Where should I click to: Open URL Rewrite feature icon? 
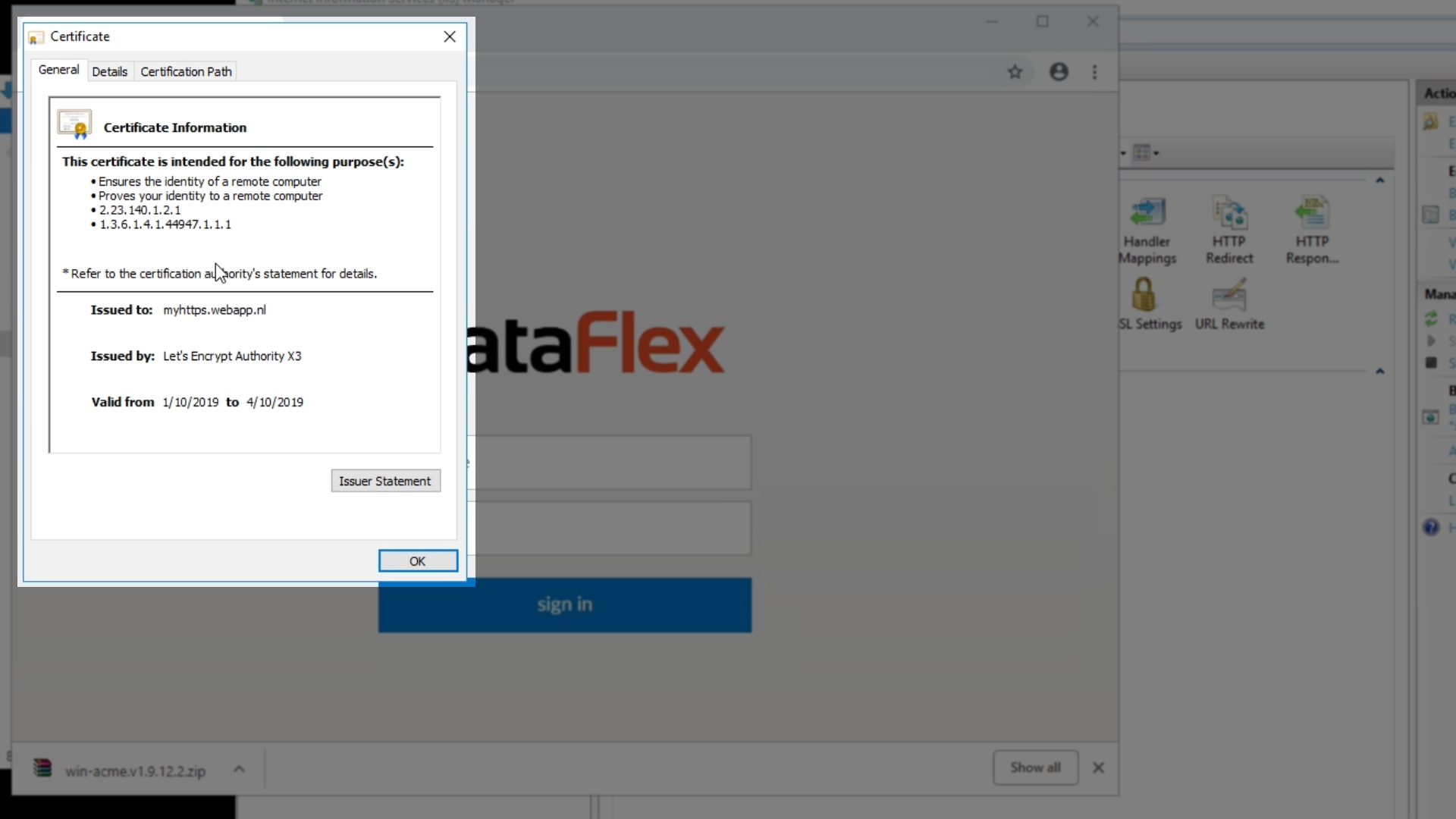(1229, 295)
